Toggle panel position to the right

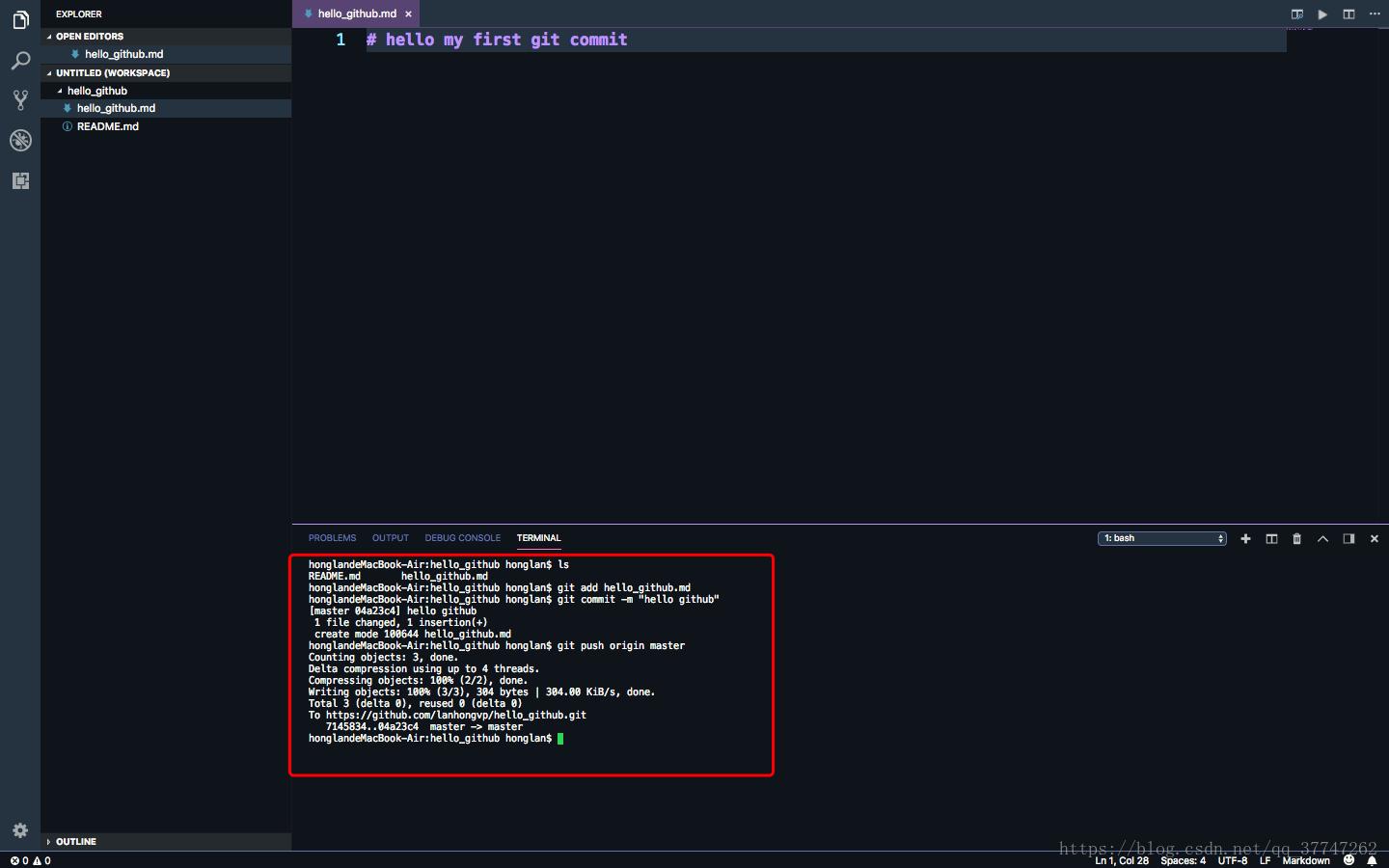(x=1348, y=539)
